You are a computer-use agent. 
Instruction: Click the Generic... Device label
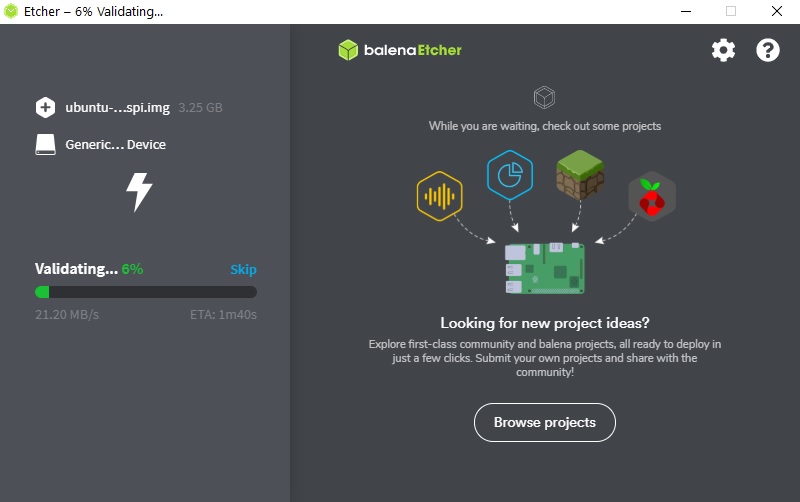click(115, 144)
